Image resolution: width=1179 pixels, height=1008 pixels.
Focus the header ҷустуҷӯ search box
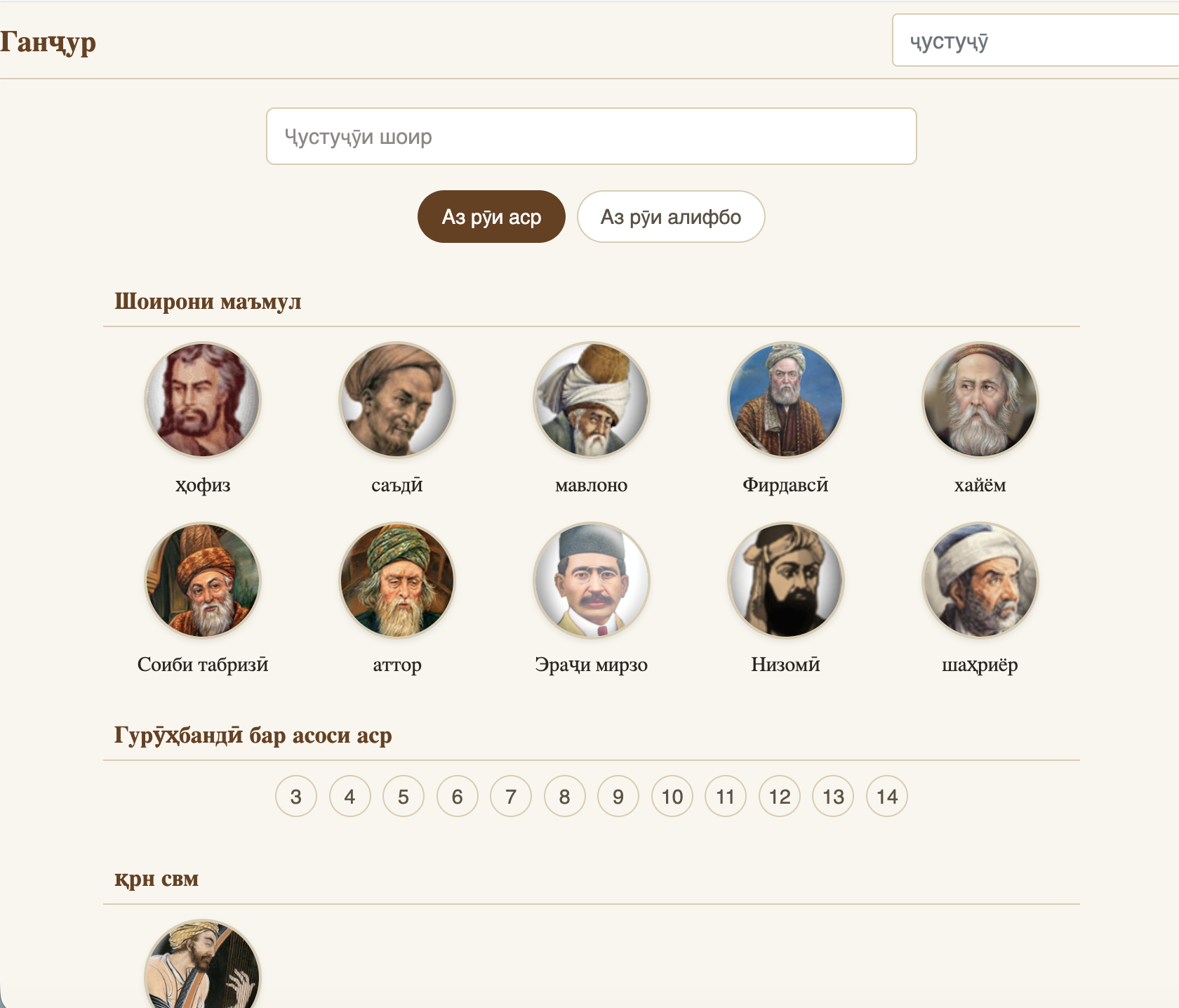(1036, 41)
